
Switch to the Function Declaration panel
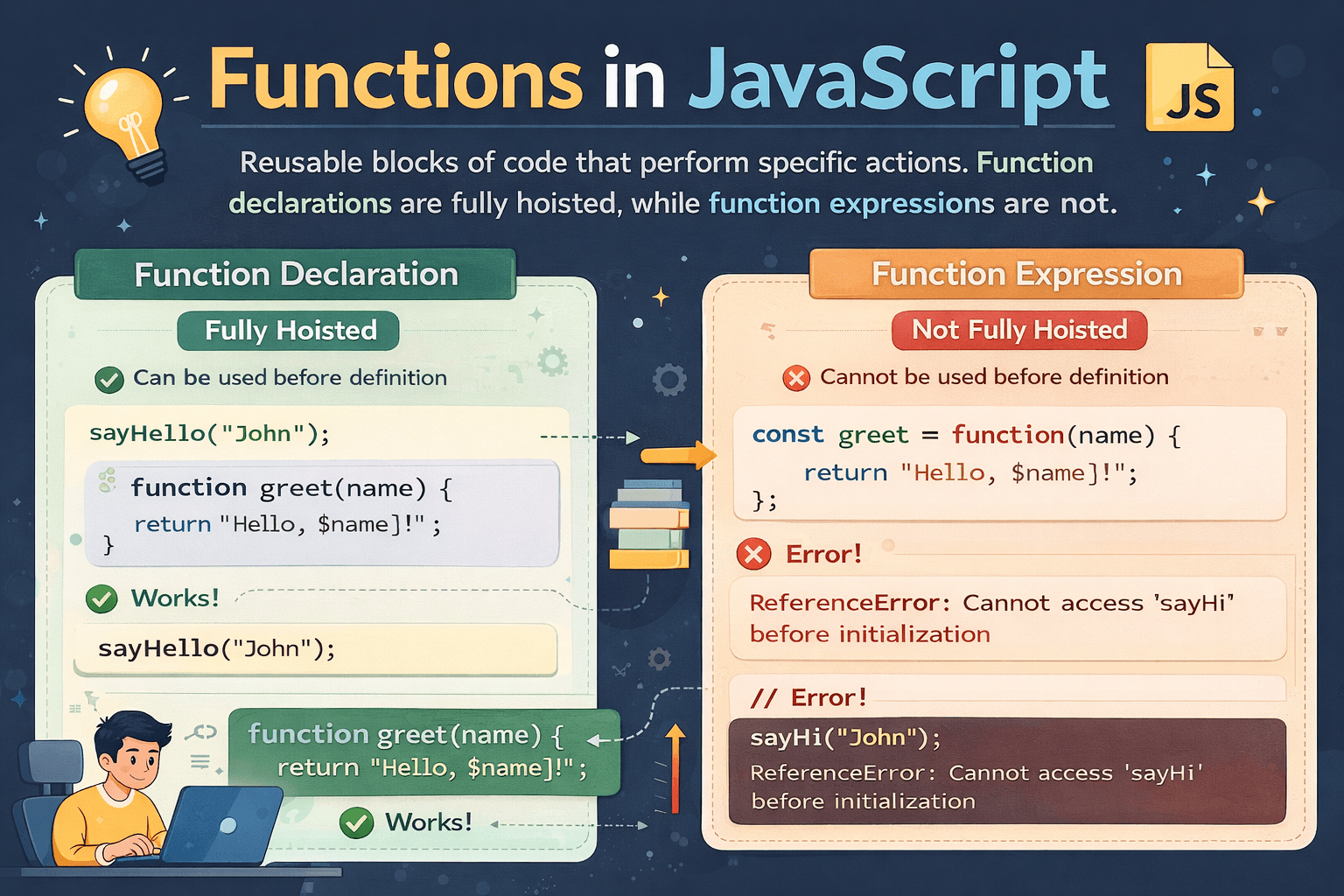pos(295,274)
